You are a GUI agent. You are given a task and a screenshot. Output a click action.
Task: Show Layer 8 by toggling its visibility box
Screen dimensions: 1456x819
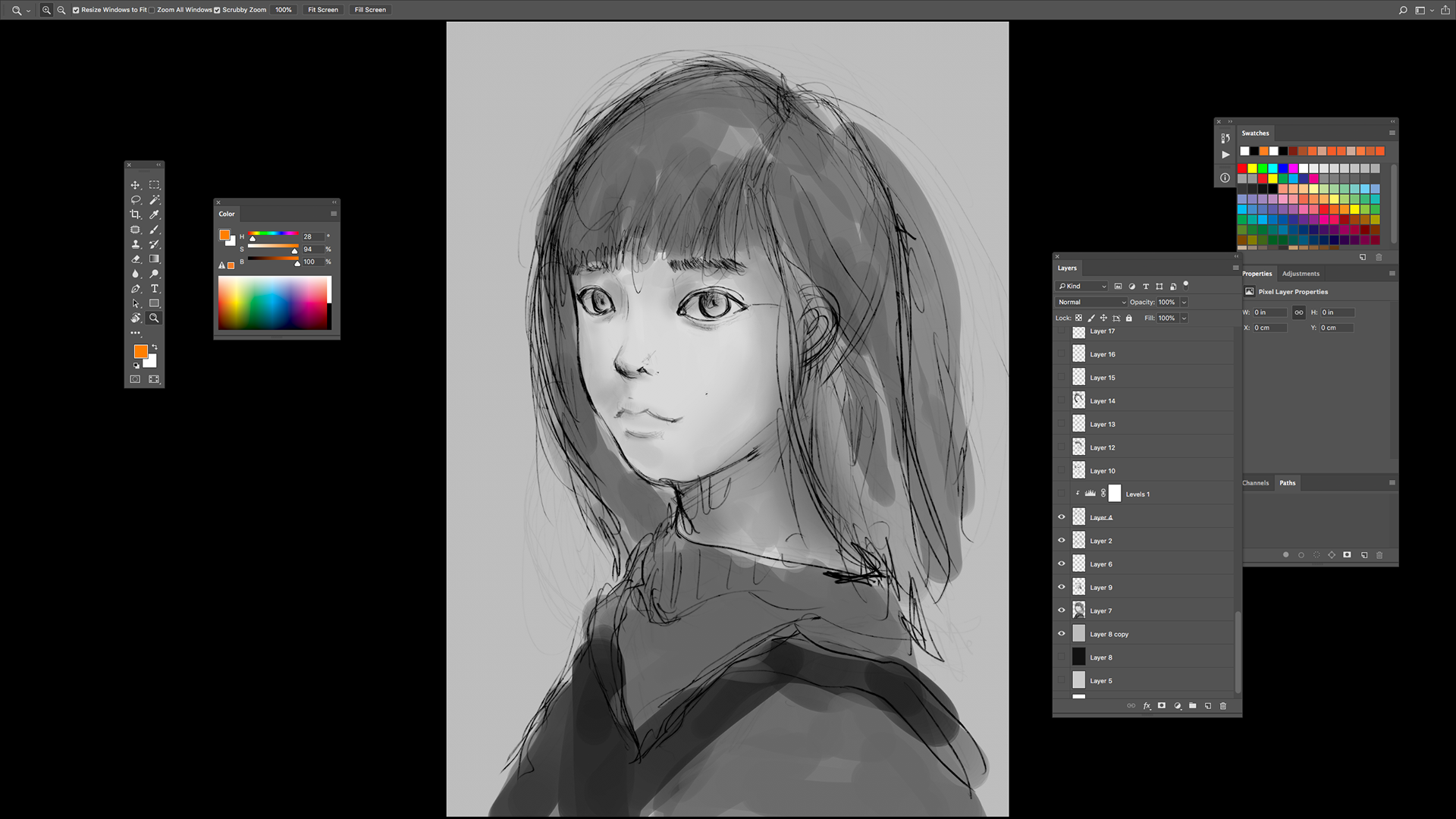click(x=1061, y=657)
